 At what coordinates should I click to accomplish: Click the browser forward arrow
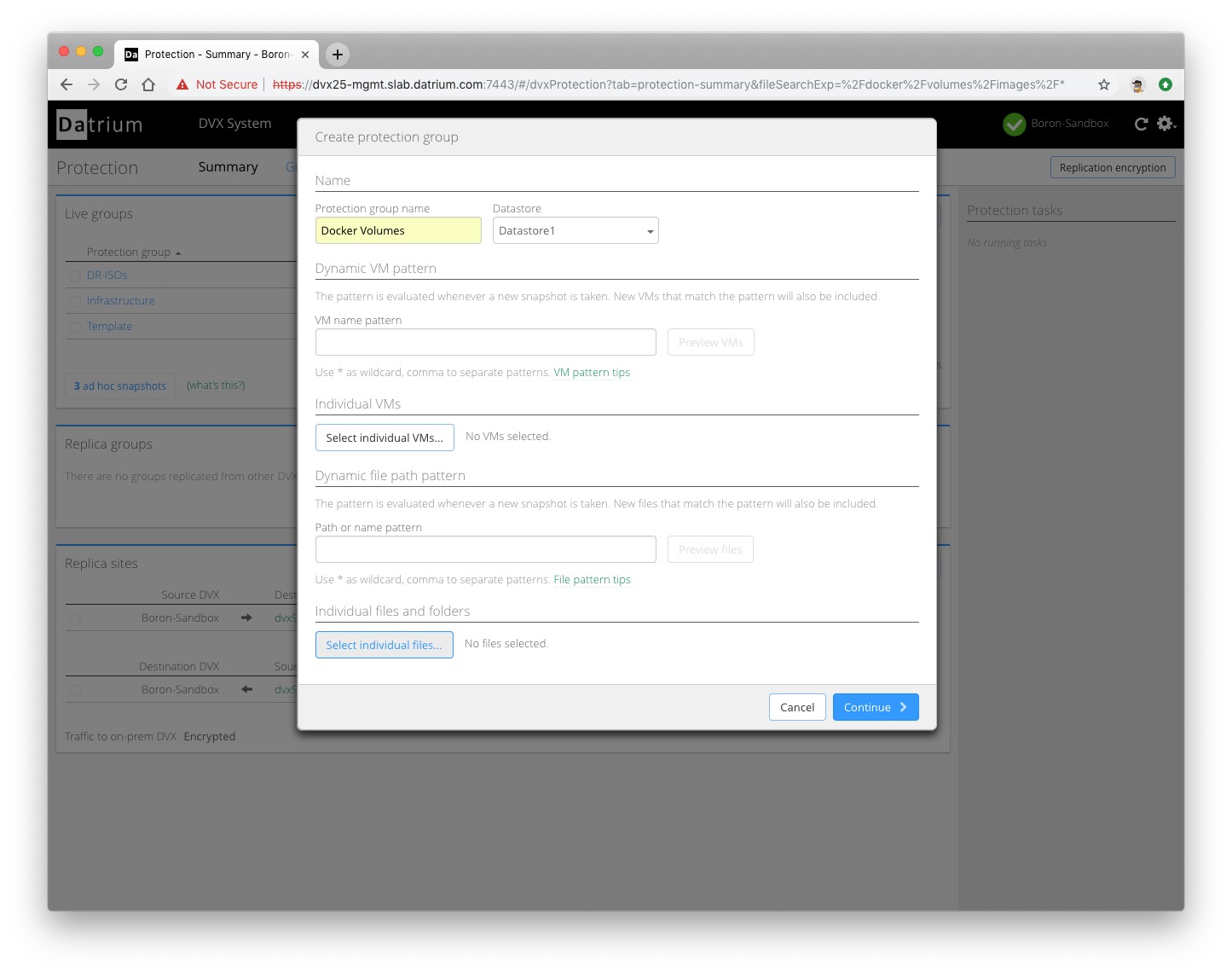tap(94, 84)
